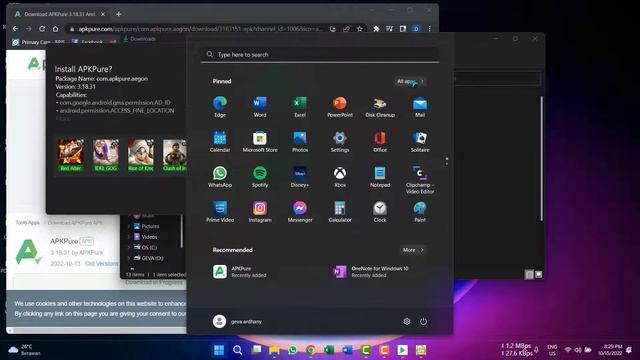
Task: Open the weather widget on taskbar
Action: [x=24, y=350]
